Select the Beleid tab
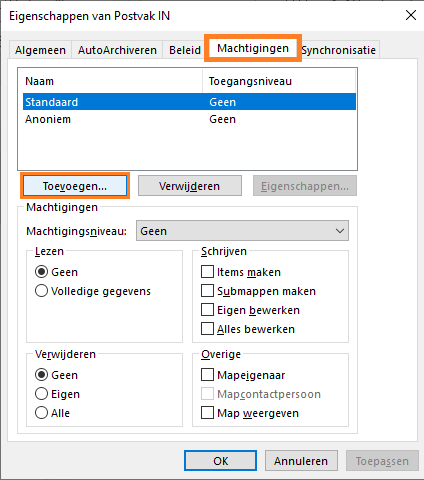The image size is (424, 480). click(185, 50)
